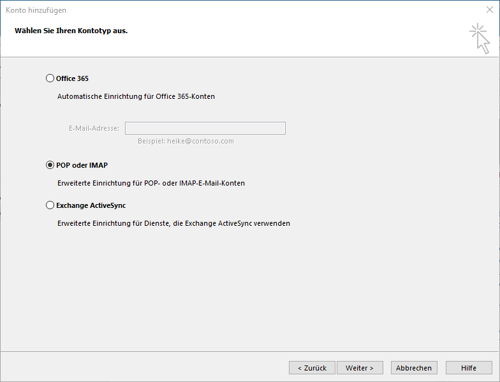Screen dimensions: 500x382
Task: Choose the Exchange ActiveSync radio option
Action: coord(50,205)
